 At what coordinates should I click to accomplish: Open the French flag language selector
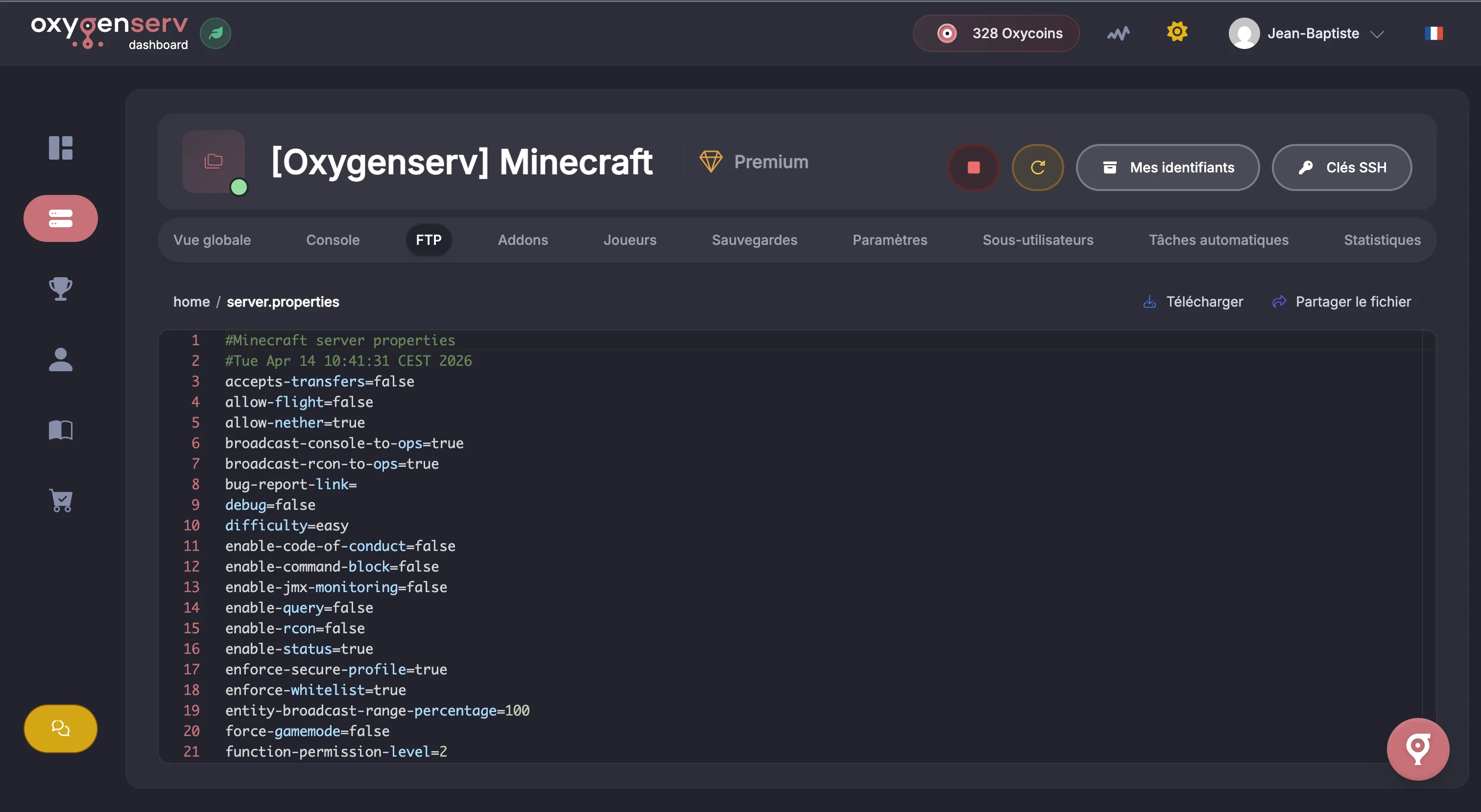pos(1433,33)
